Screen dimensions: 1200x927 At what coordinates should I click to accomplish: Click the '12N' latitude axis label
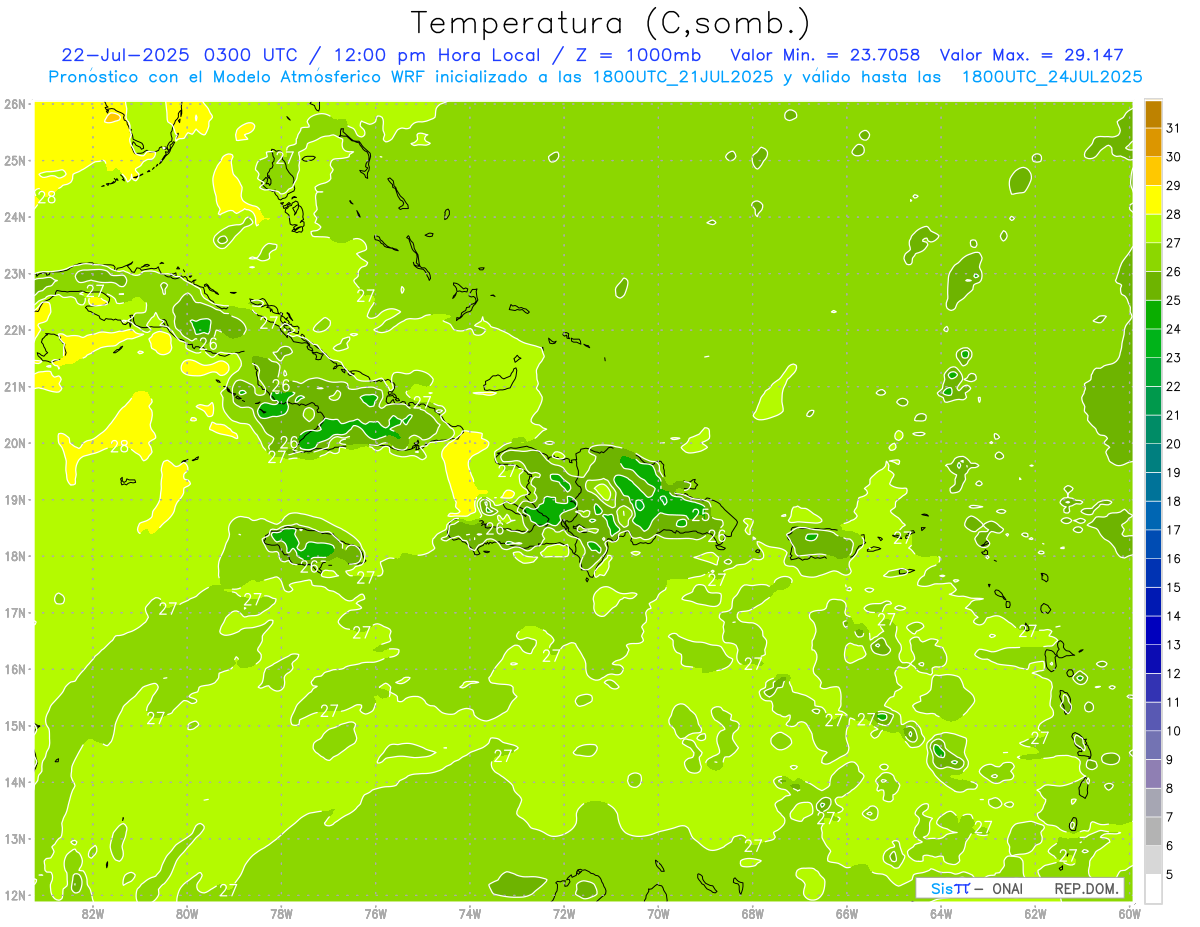pyautogui.click(x=15, y=895)
